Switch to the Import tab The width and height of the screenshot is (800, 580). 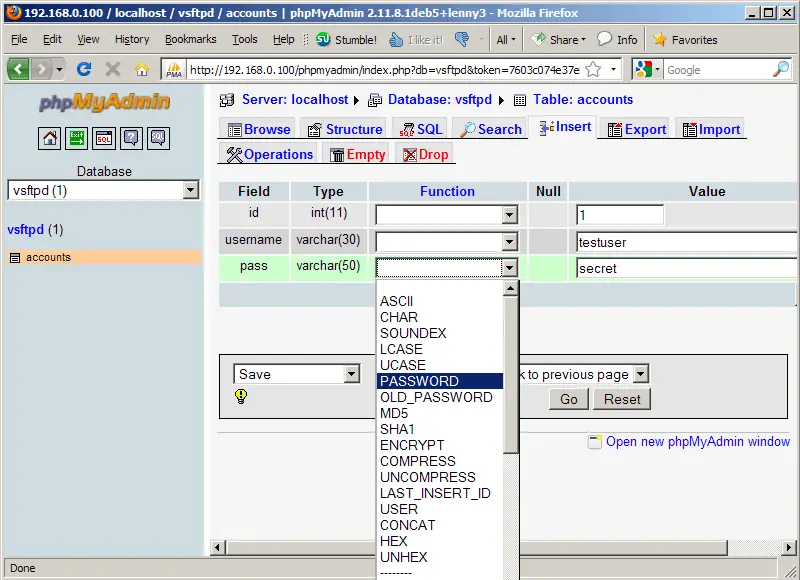711,129
